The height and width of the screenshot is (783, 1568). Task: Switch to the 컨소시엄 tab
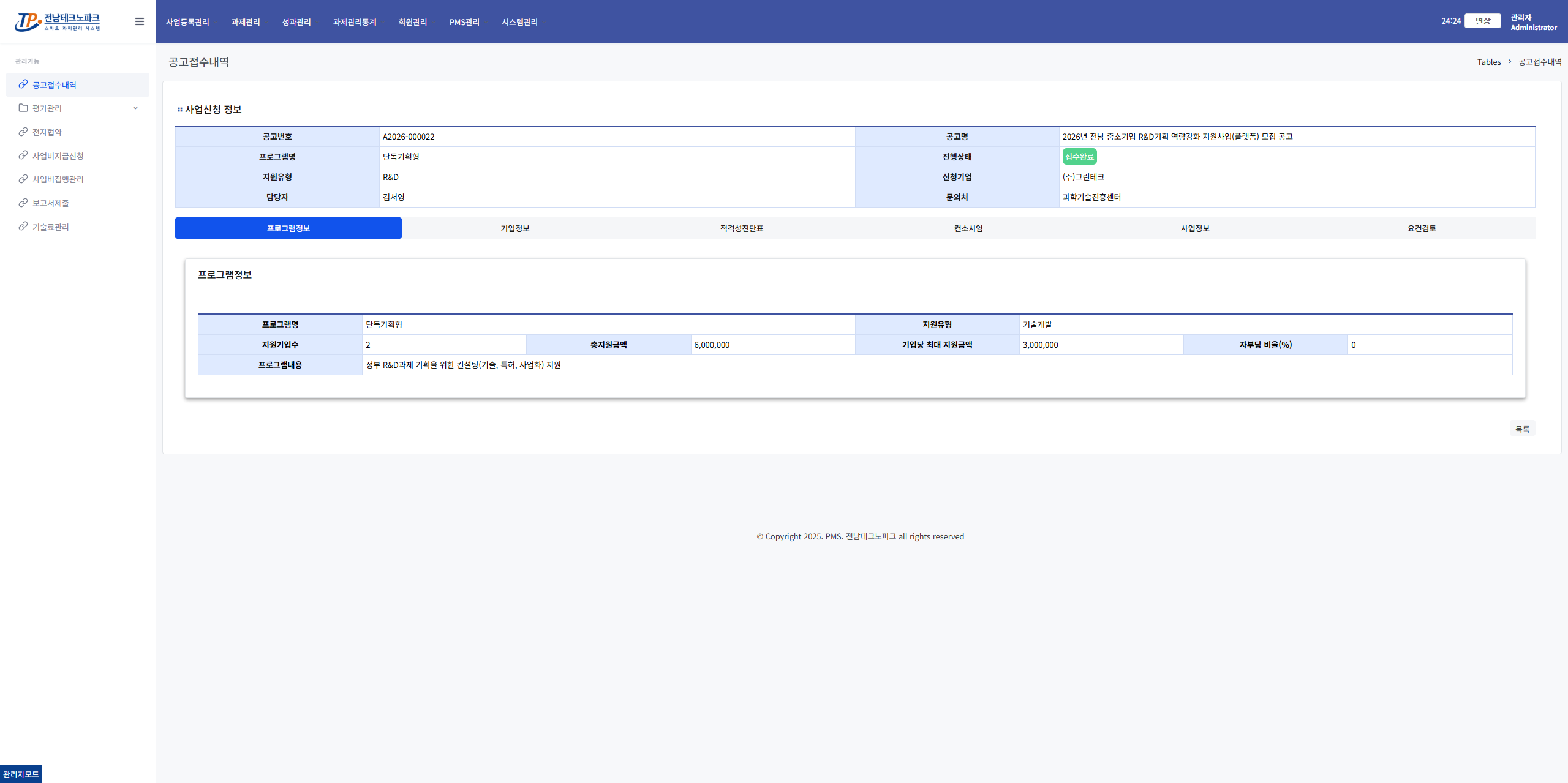point(968,228)
